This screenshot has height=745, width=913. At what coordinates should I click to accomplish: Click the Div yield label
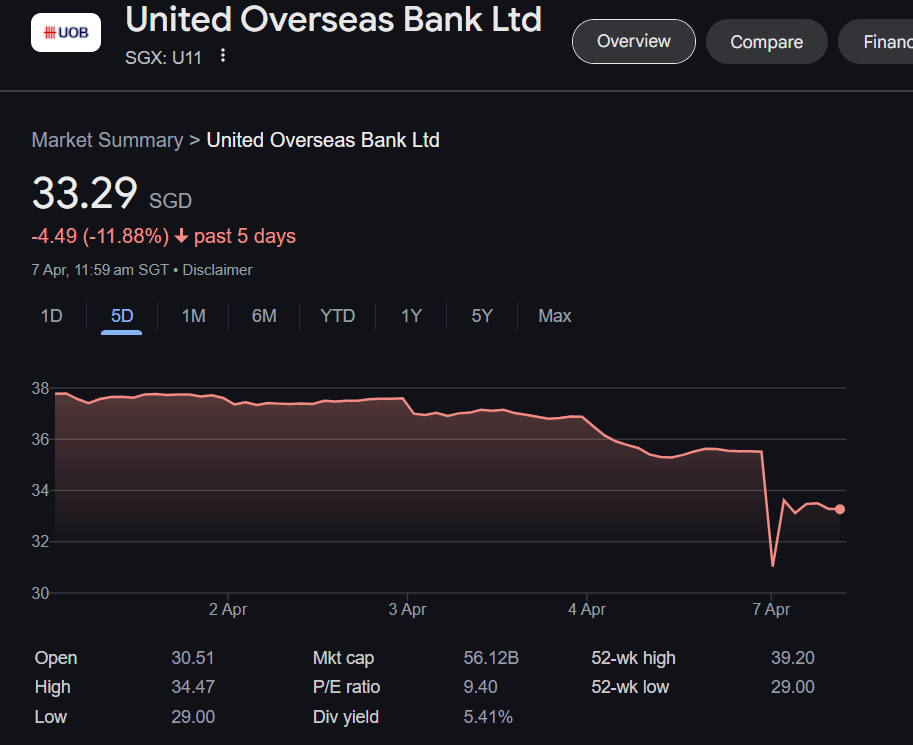tap(346, 716)
